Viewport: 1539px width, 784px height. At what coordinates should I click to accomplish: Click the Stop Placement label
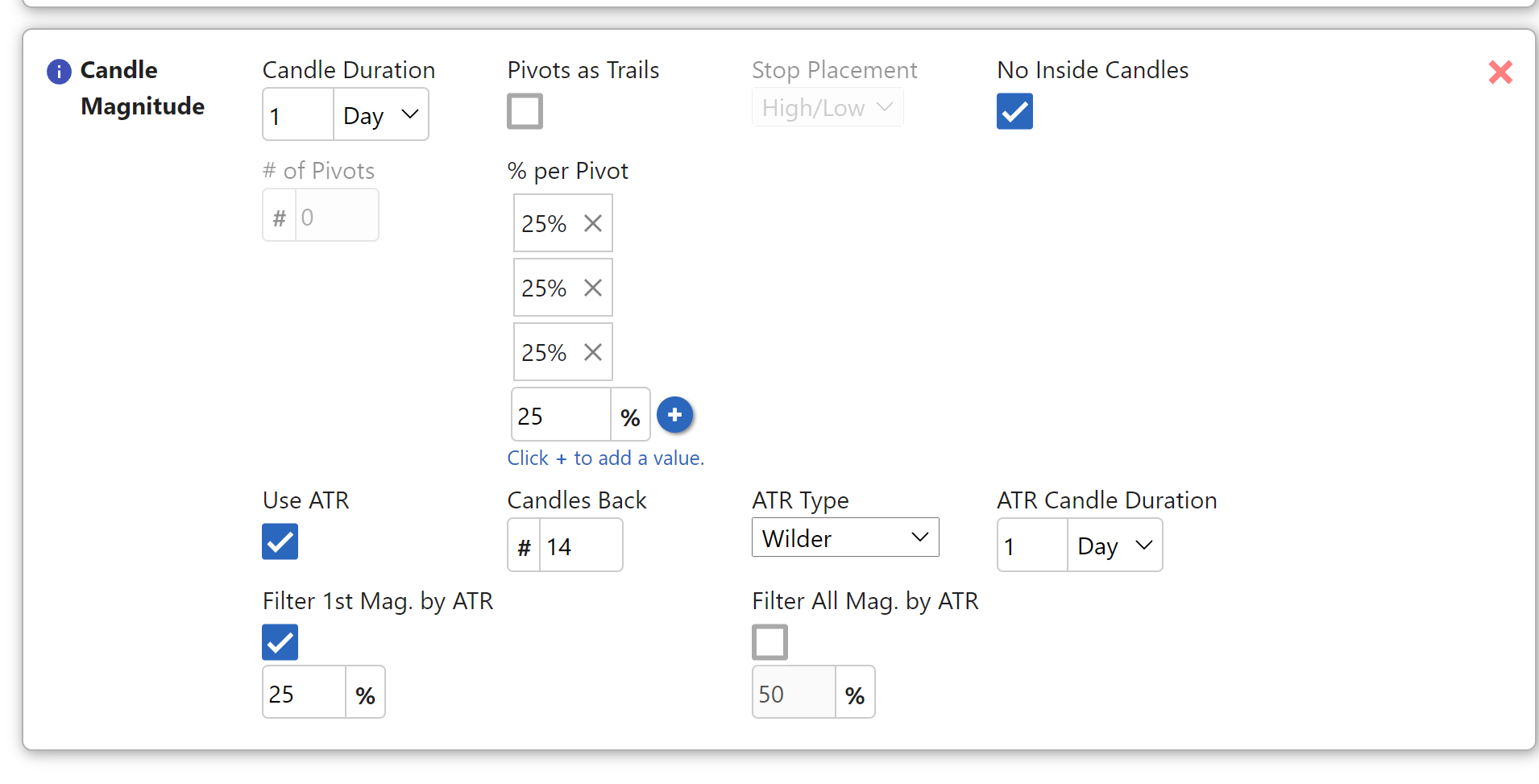(835, 70)
